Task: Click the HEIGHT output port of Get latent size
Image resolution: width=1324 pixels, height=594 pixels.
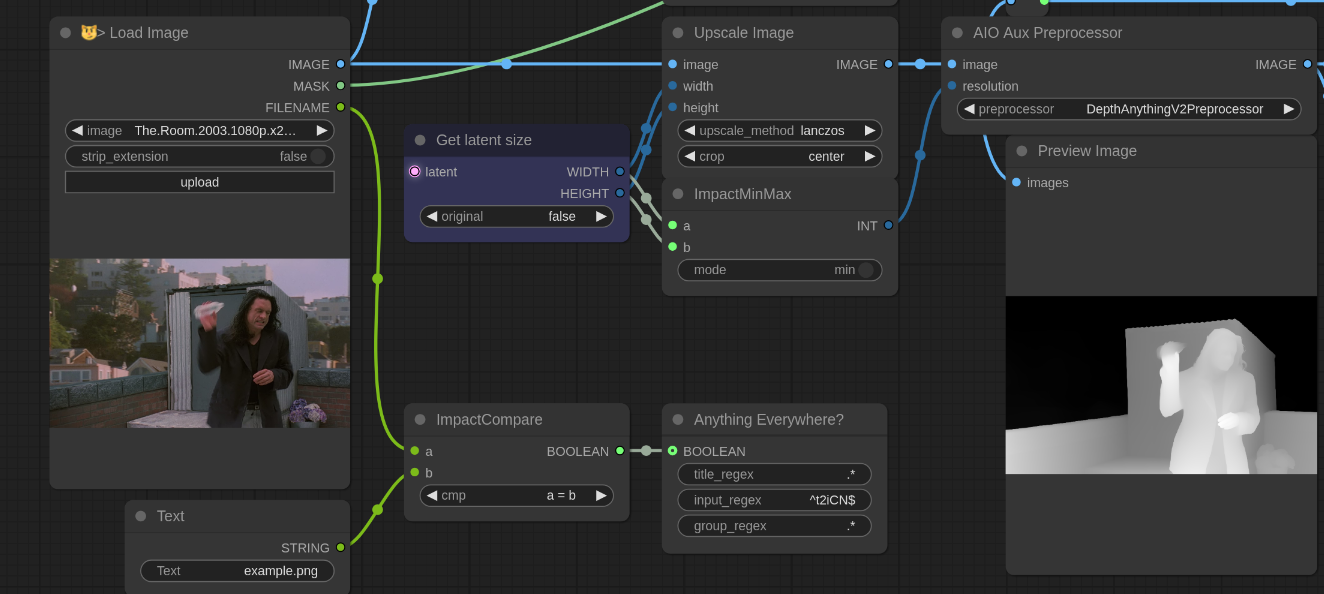Action: point(620,193)
